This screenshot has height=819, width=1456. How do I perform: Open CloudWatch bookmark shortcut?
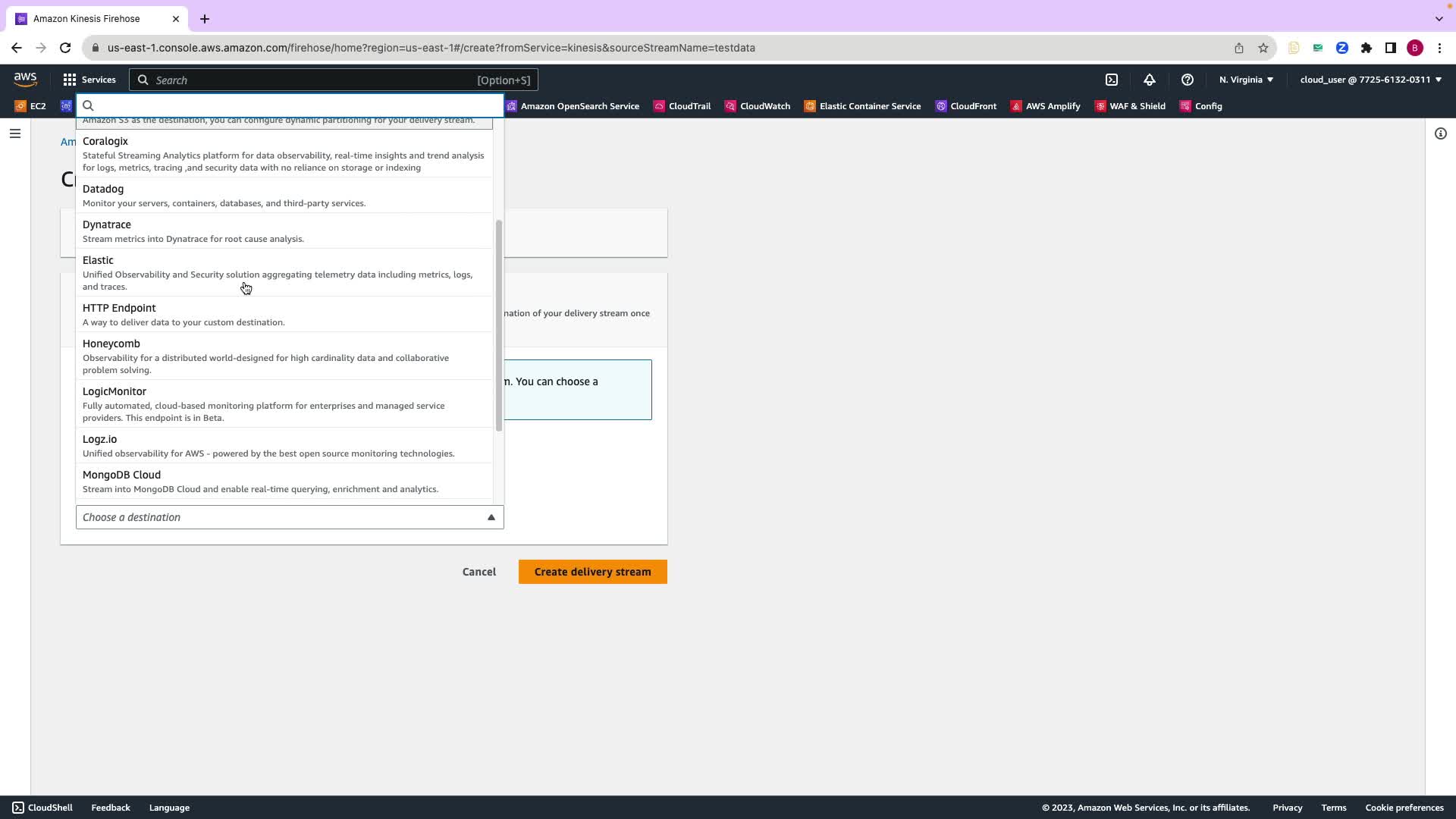tap(757, 106)
